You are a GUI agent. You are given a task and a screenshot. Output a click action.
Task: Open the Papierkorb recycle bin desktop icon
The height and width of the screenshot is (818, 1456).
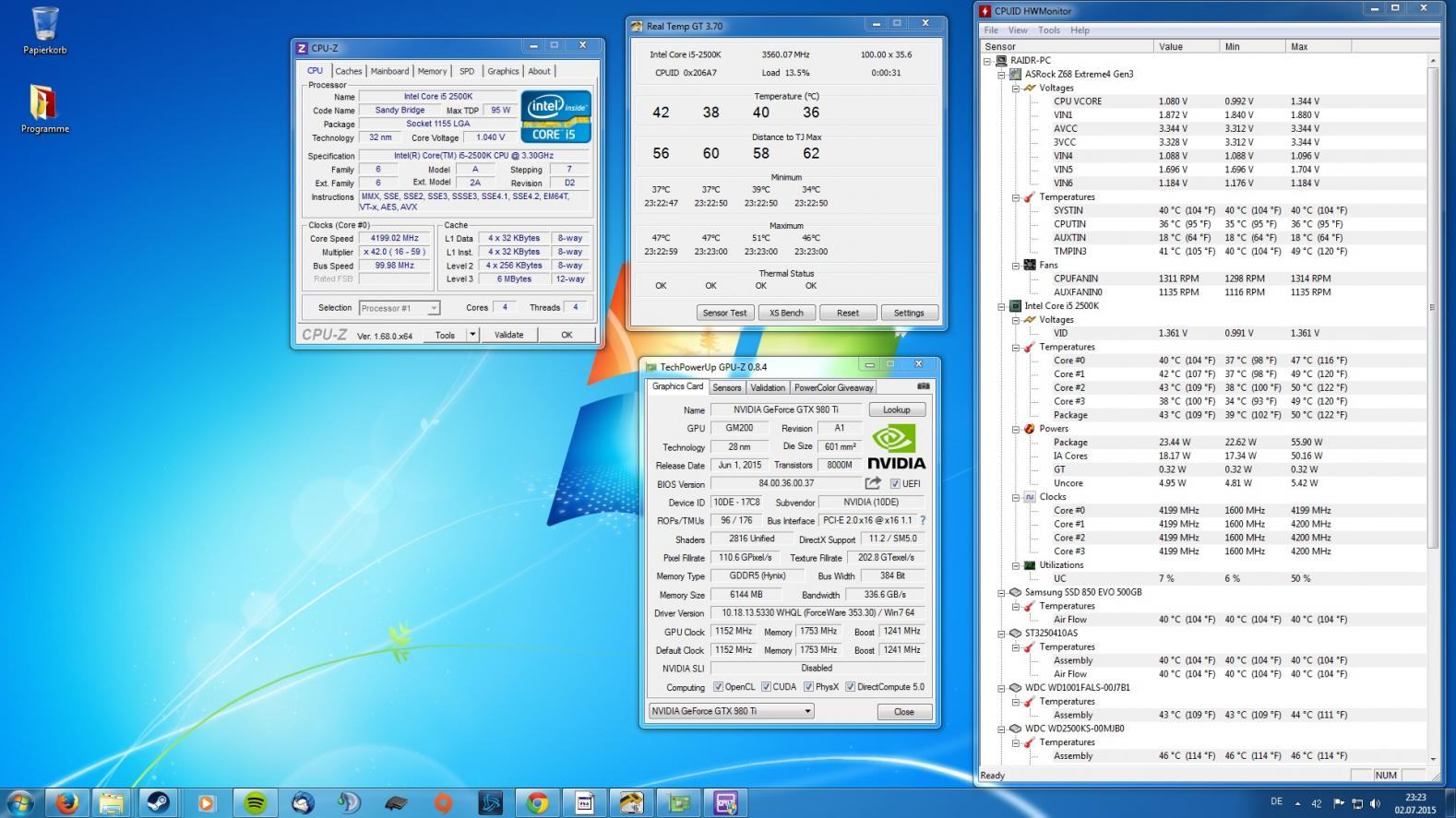click(x=44, y=30)
